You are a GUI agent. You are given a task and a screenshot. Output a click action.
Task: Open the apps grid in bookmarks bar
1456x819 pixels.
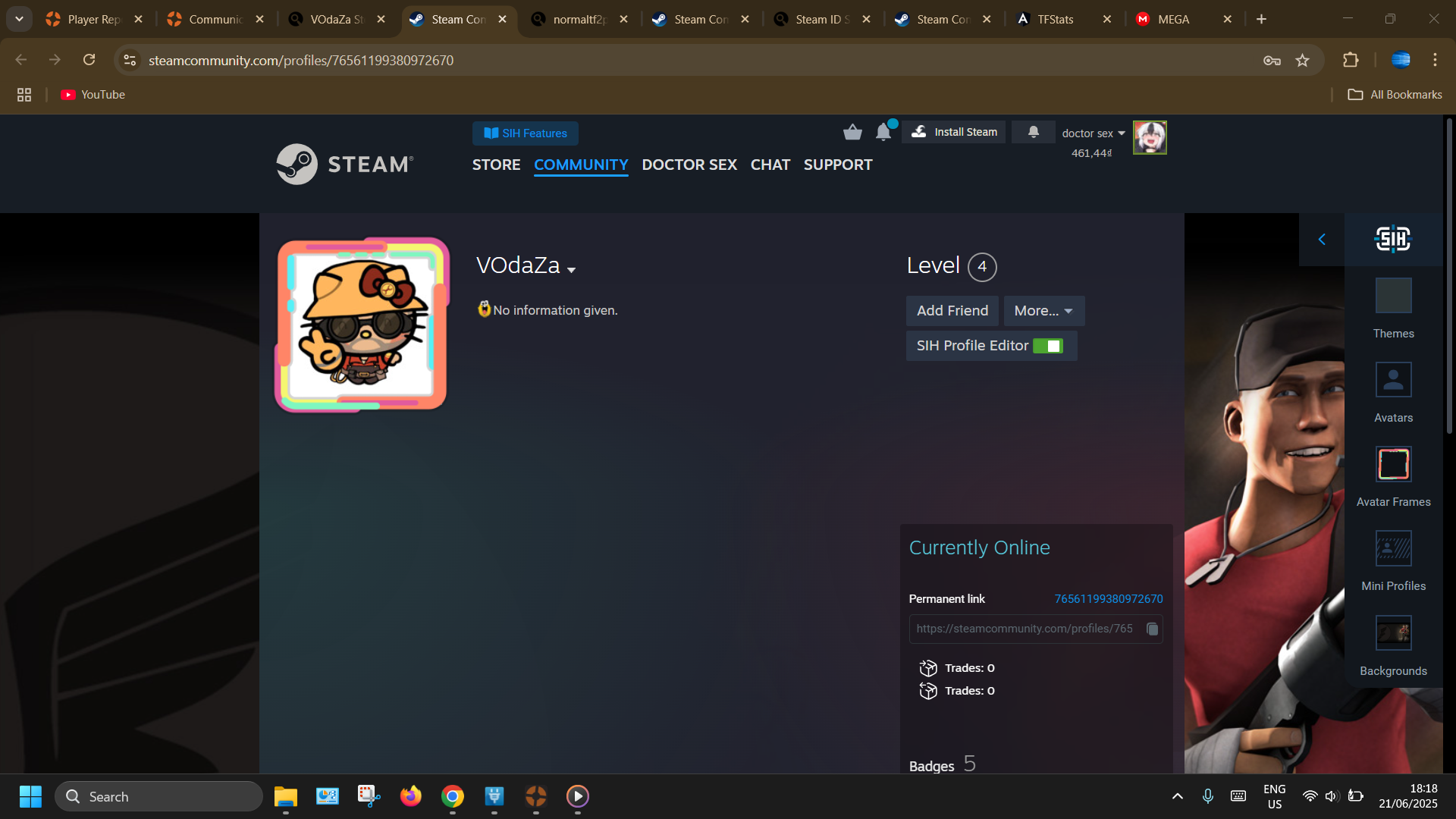pos(24,95)
